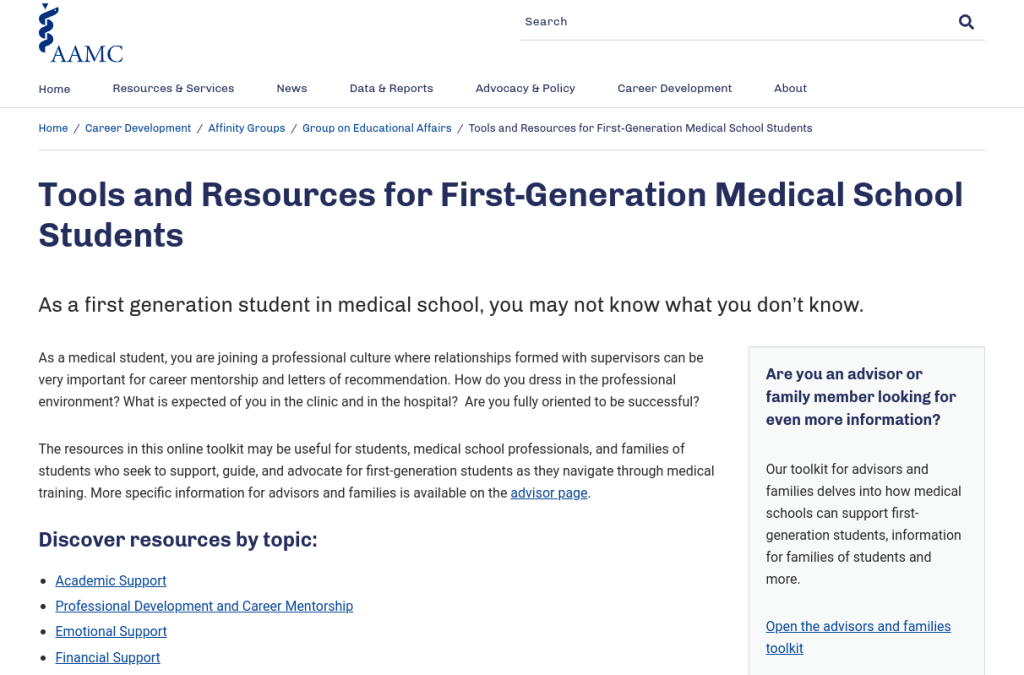The width and height of the screenshot is (1024, 675).
Task: Select the News navigation item
Action: point(291,88)
